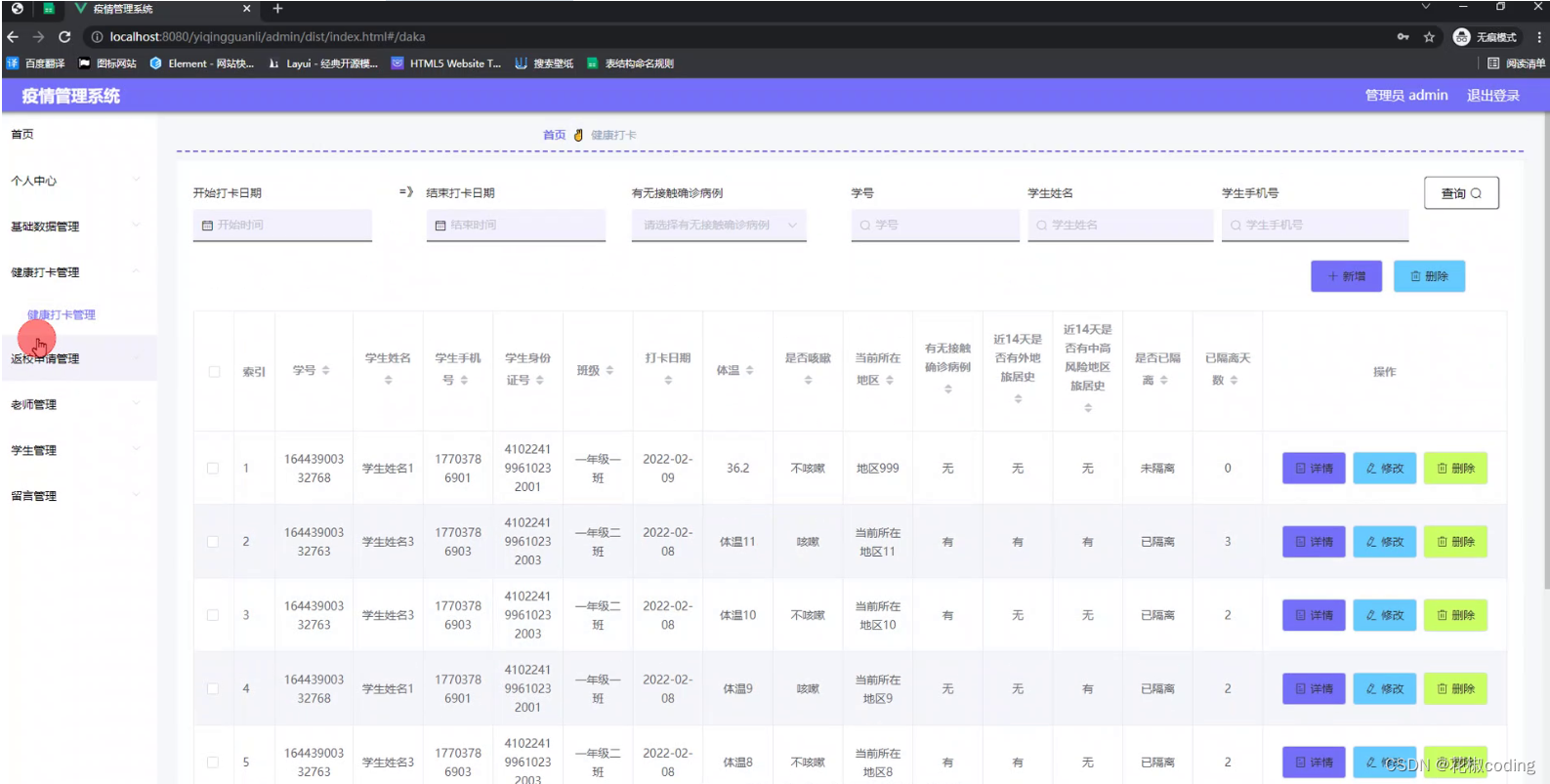
Task: Tick the checkbox for row 4
Action: [x=213, y=688]
